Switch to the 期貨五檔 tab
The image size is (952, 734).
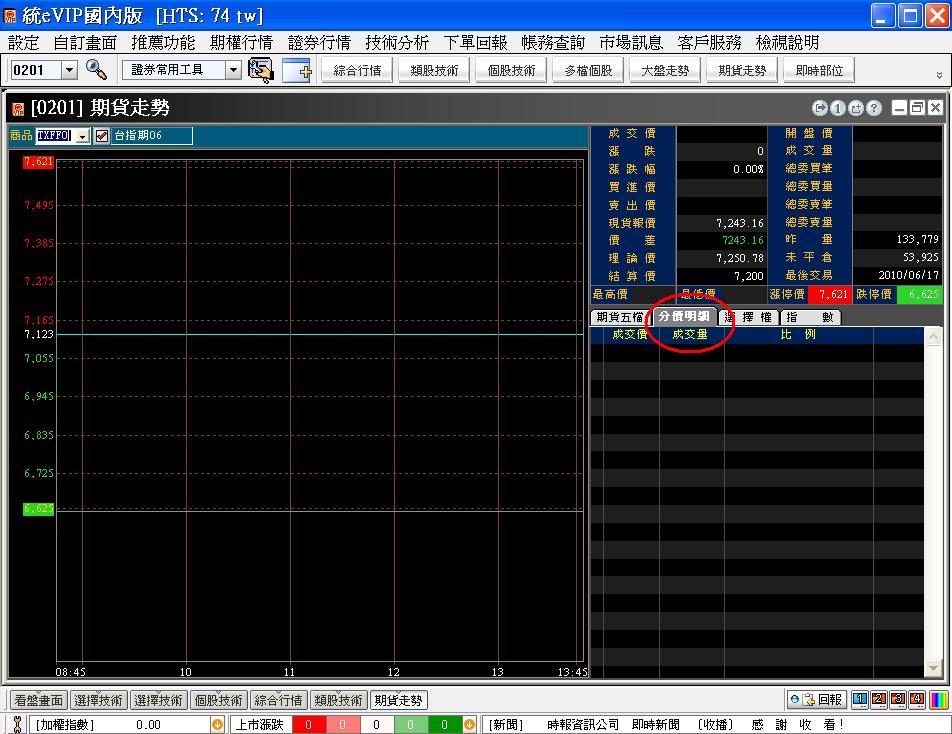coord(620,317)
